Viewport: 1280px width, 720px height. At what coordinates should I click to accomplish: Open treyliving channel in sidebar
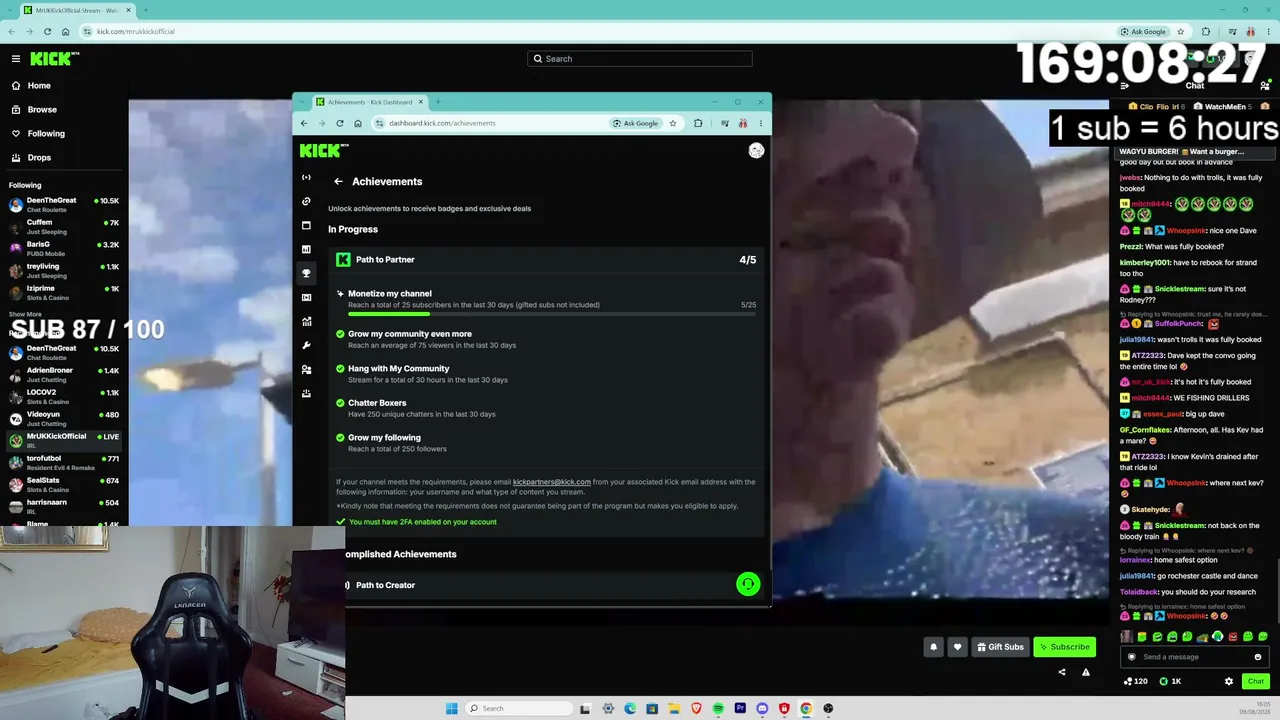[x=64, y=270]
